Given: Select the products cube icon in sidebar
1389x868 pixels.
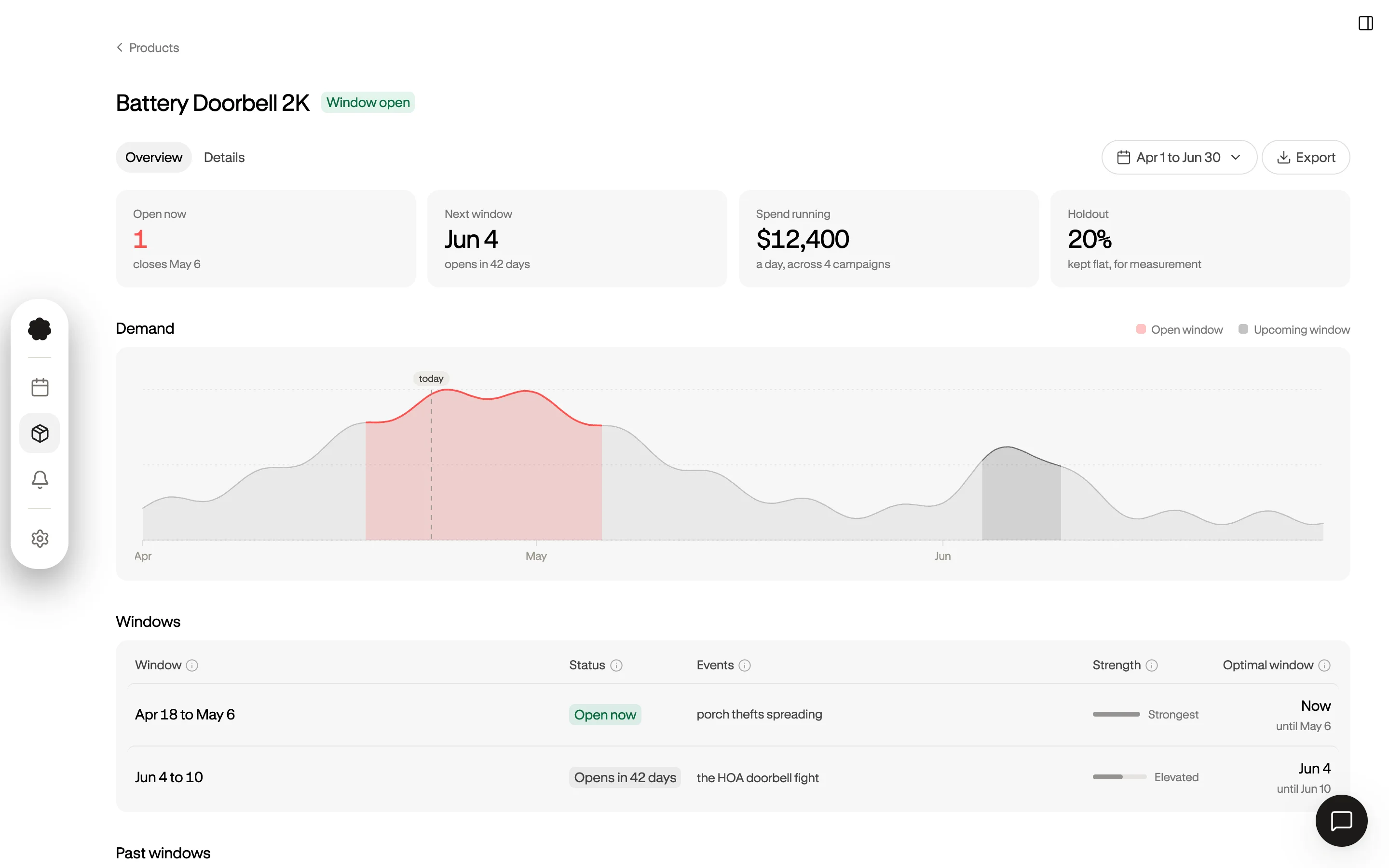Looking at the screenshot, I should 40,434.
